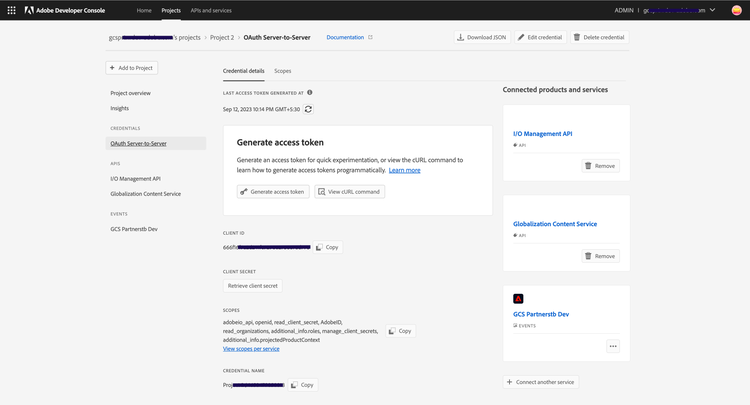
Task: Switch to the Scopes tab
Action: tap(283, 71)
